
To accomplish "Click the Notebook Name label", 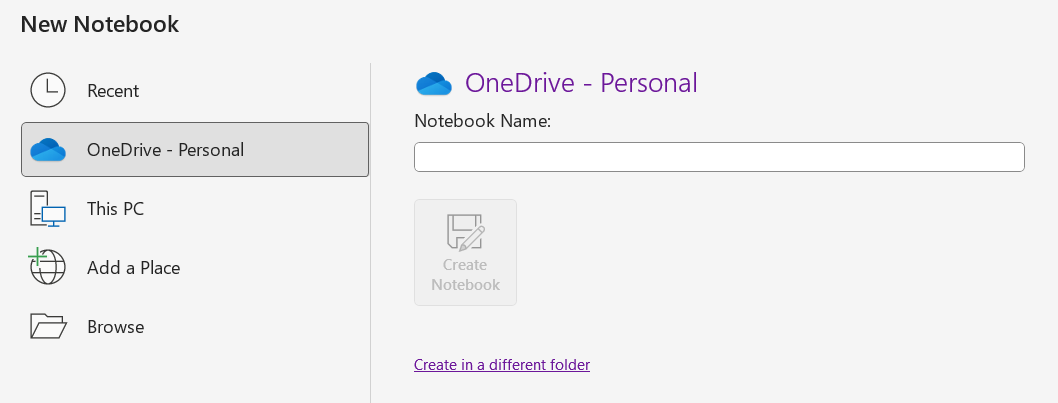I will 483,122.
